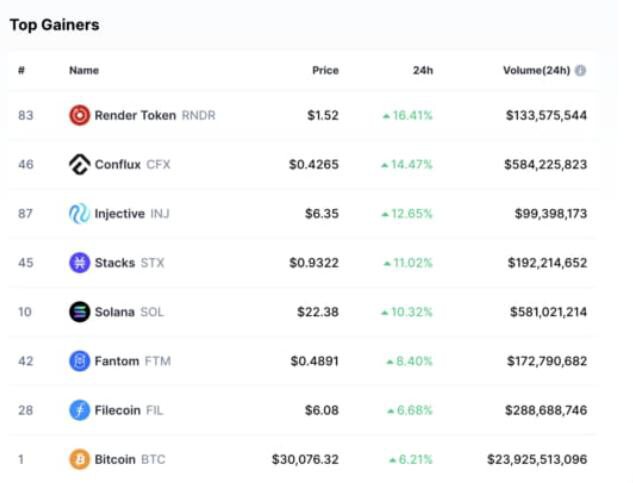This screenshot has height=483, width=633.
Task: Click the Filecoin price $6.08
Action: (x=322, y=410)
